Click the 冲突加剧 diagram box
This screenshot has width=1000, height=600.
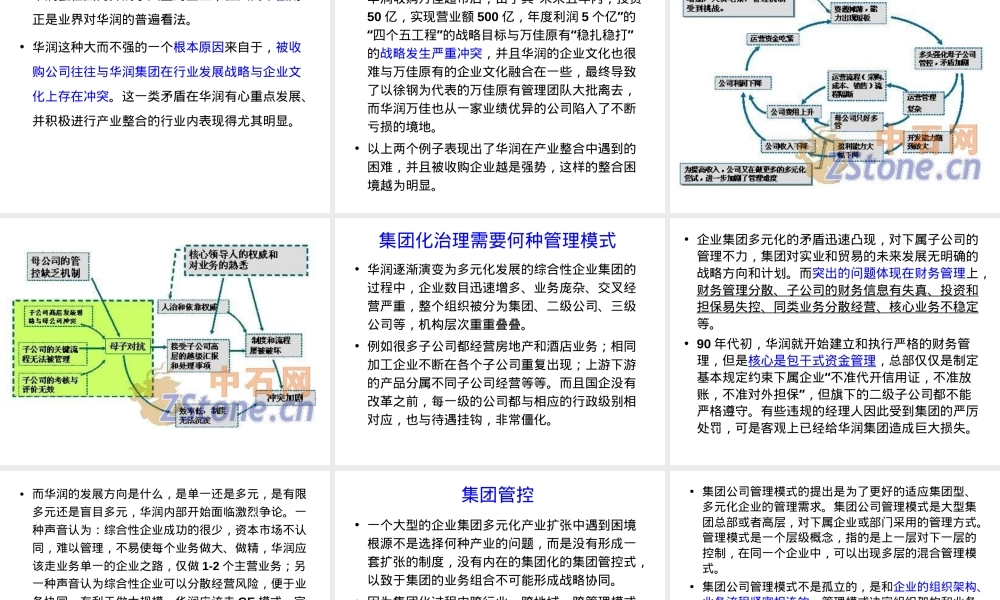pyautogui.click(x=285, y=397)
